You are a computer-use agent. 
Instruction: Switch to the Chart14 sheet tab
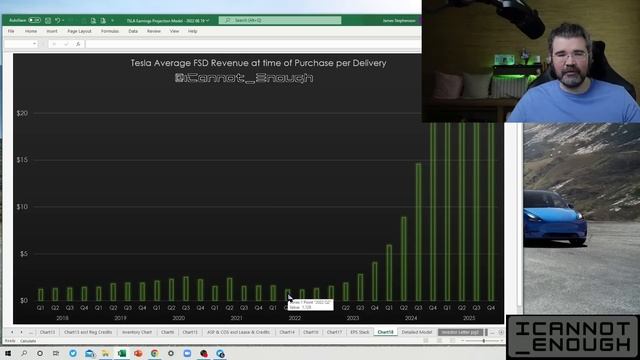[x=287, y=332]
